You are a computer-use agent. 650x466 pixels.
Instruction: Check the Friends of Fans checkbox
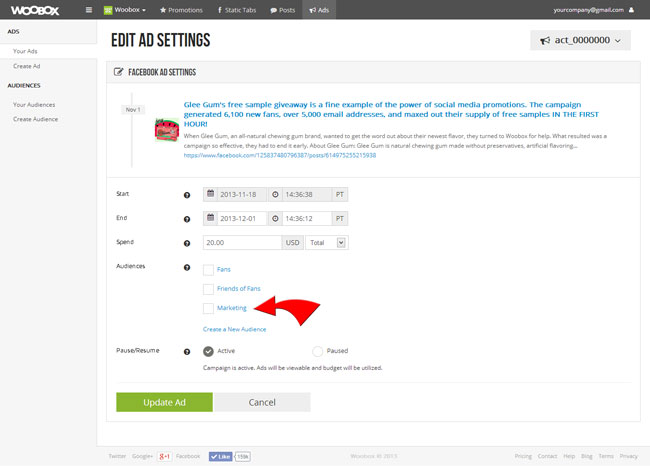point(208,289)
